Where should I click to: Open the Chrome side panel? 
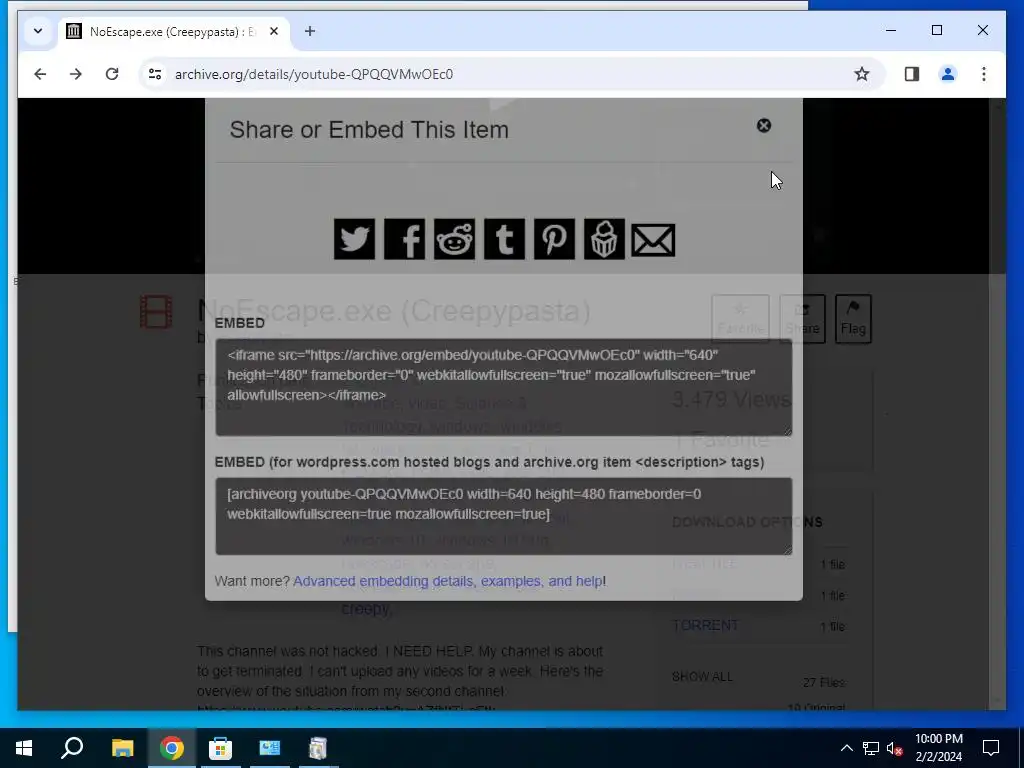912,74
